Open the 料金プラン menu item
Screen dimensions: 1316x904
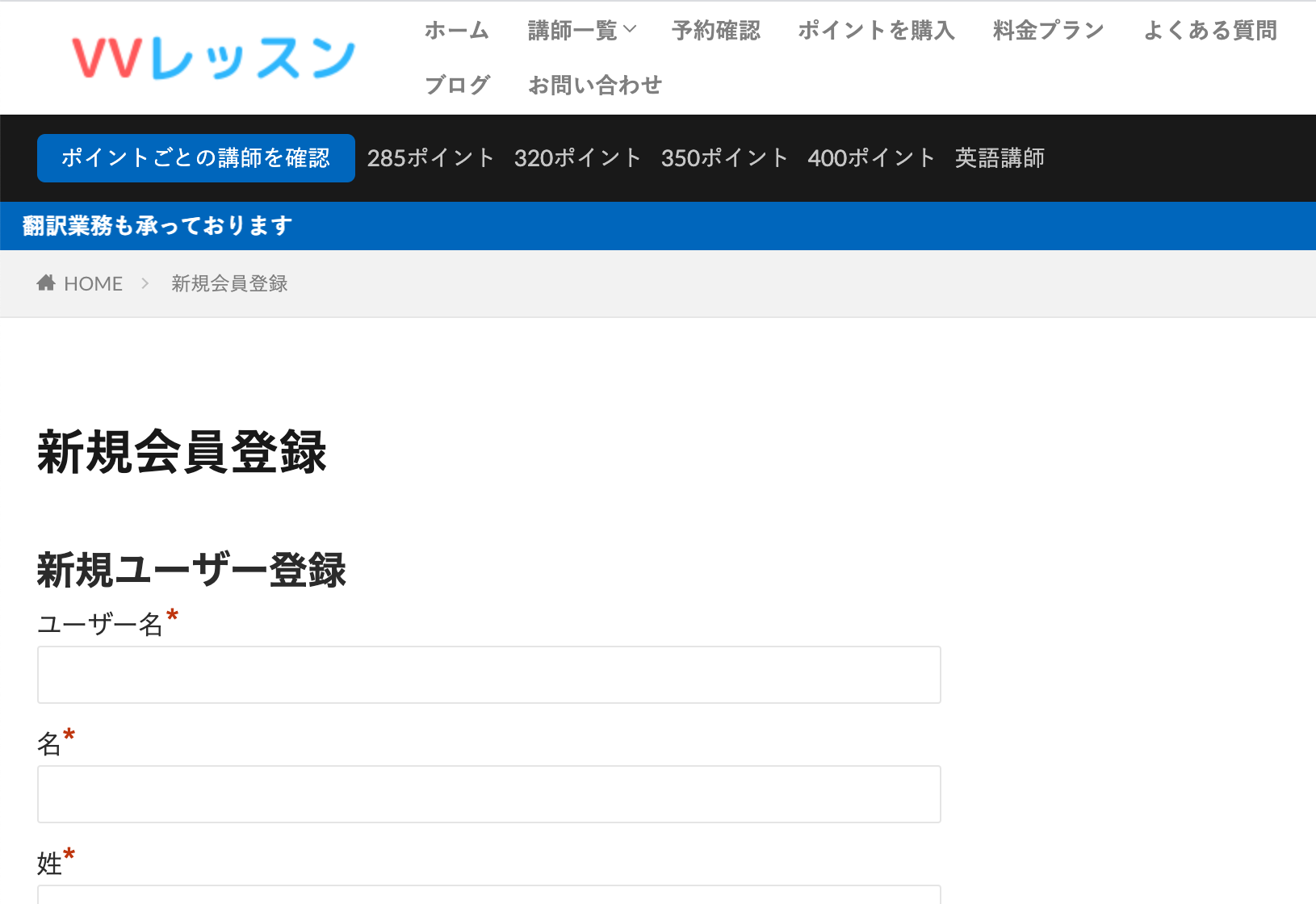coord(1049,31)
